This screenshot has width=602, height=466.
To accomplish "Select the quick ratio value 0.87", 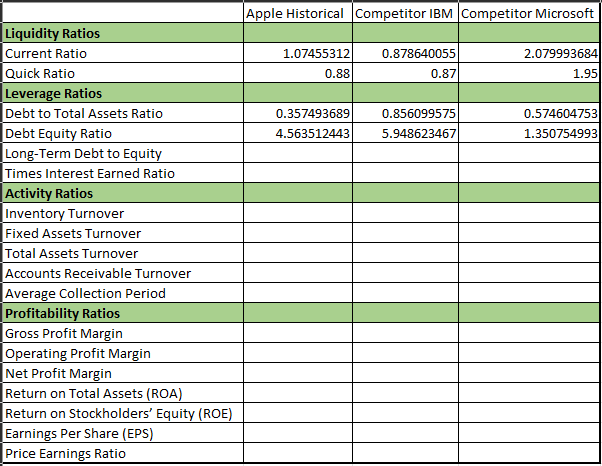I will coord(443,73).
